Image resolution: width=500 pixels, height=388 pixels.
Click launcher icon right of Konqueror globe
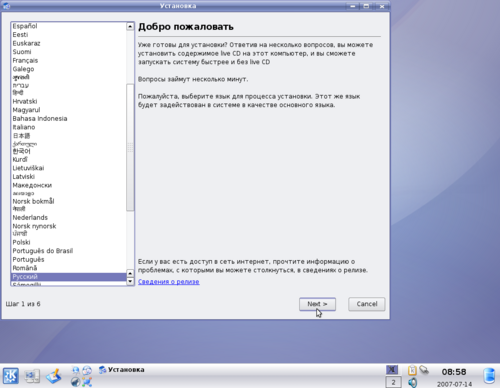87,370
